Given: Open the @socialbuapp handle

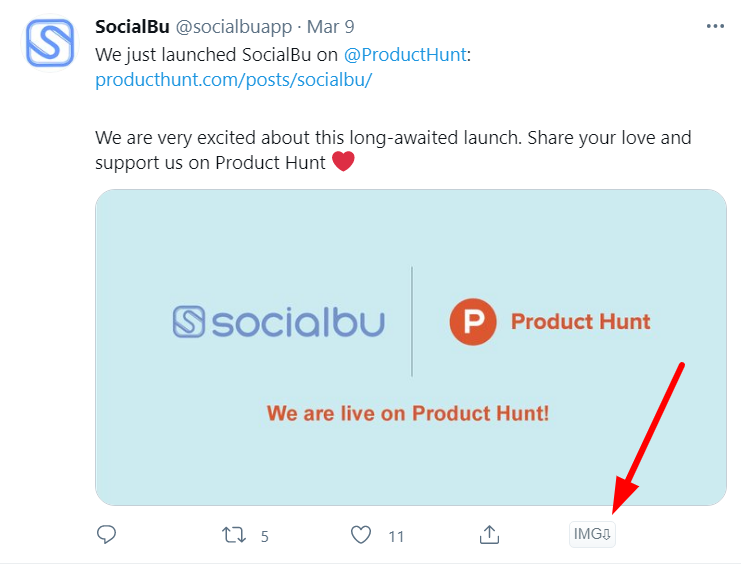Looking at the screenshot, I should (235, 27).
